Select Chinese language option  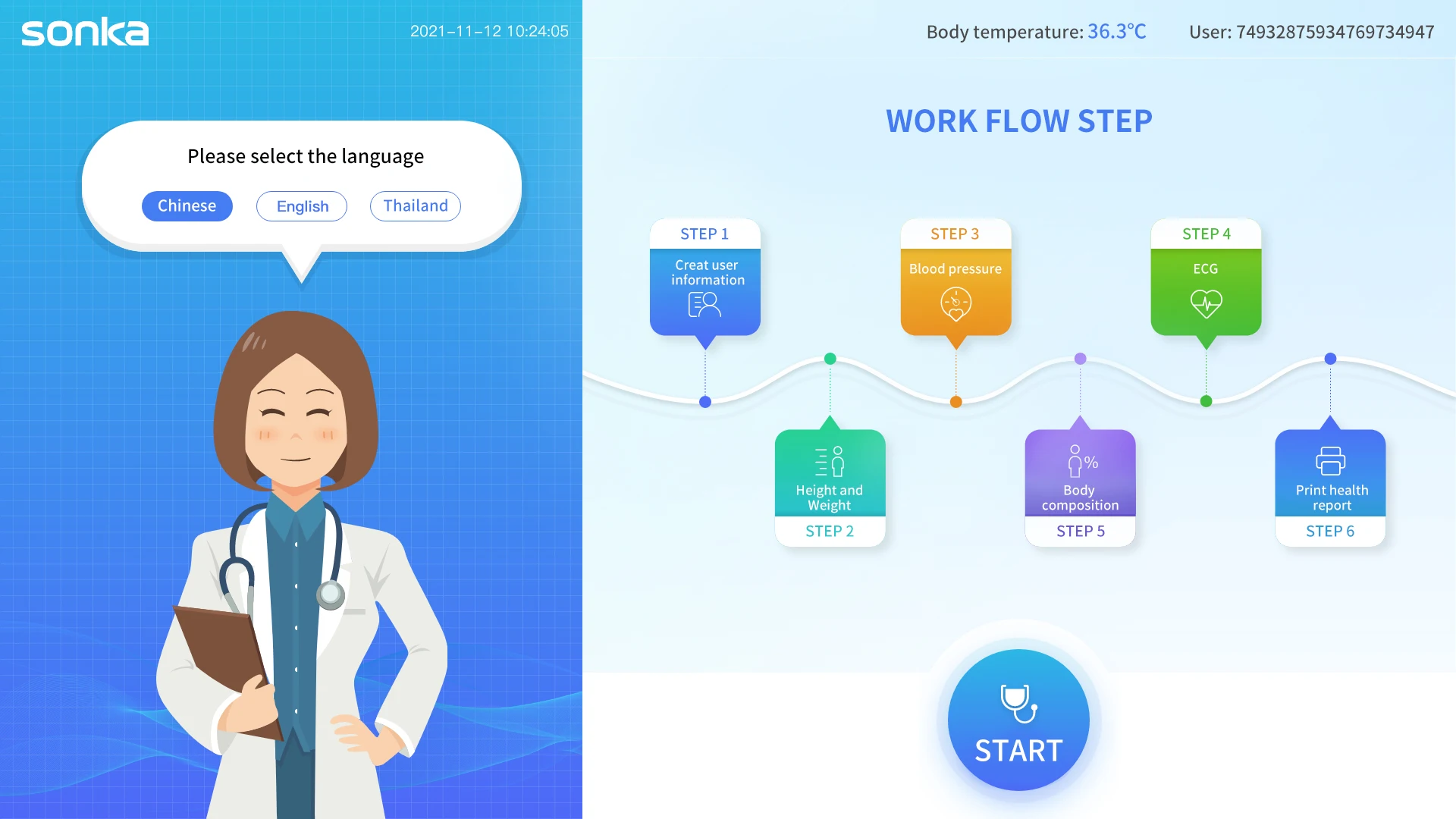tap(186, 205)
